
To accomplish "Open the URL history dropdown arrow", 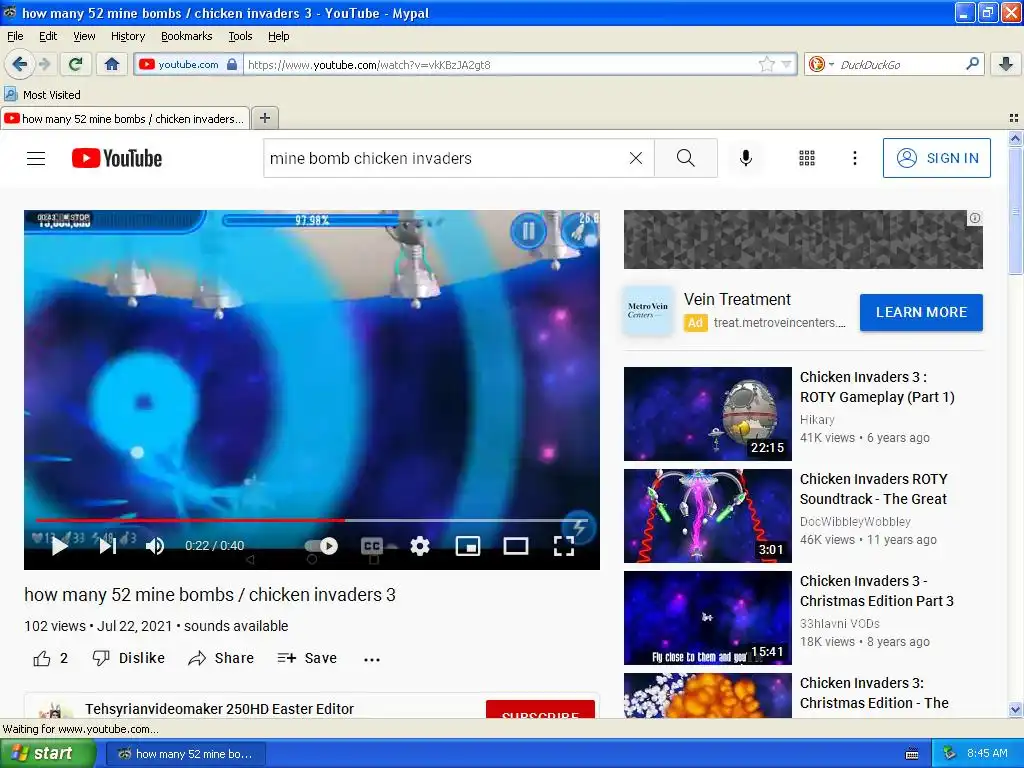I will (x=786, y=64).
